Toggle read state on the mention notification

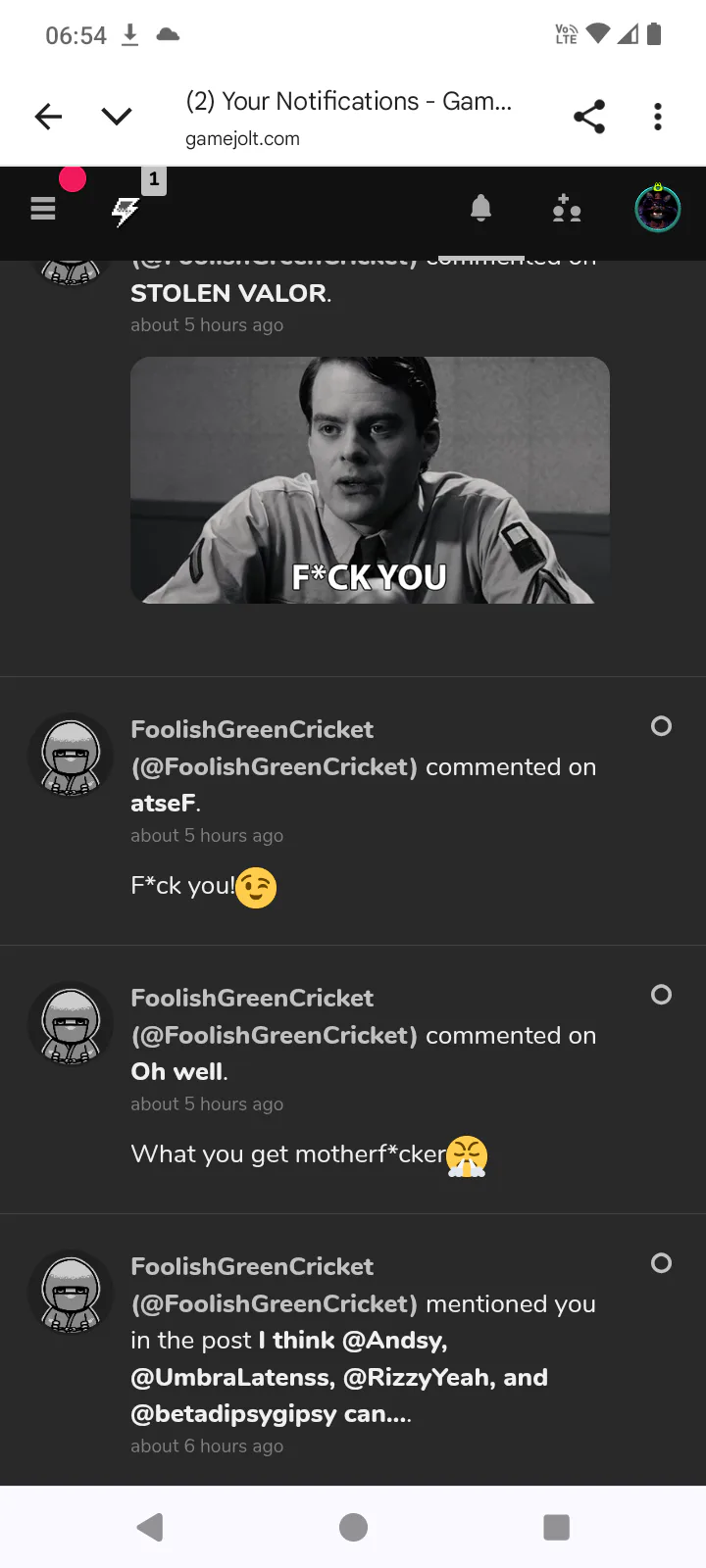pos(662,1263)
